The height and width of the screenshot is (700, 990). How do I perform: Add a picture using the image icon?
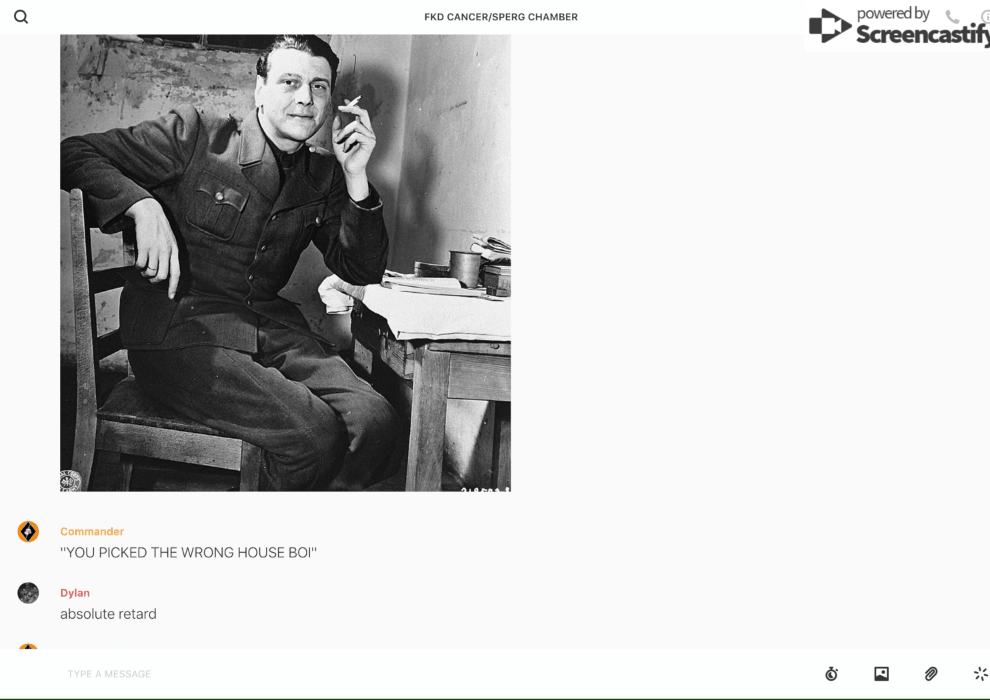[x=881, y=674]
